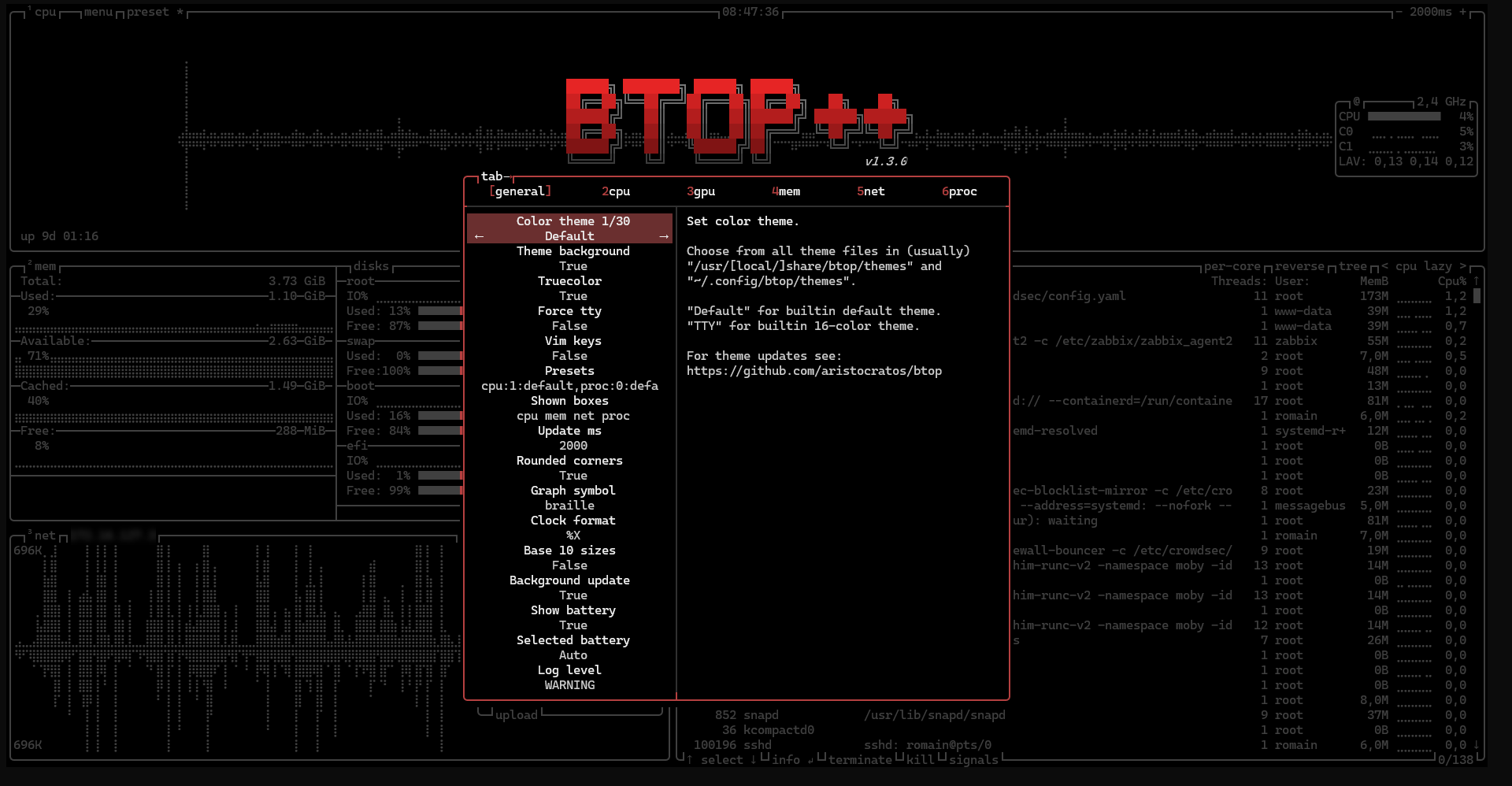This screenshot has height=786, width=1512.
Task: Click the menu button in top bar
Action: pyautogui.click(x=98, y=12)
